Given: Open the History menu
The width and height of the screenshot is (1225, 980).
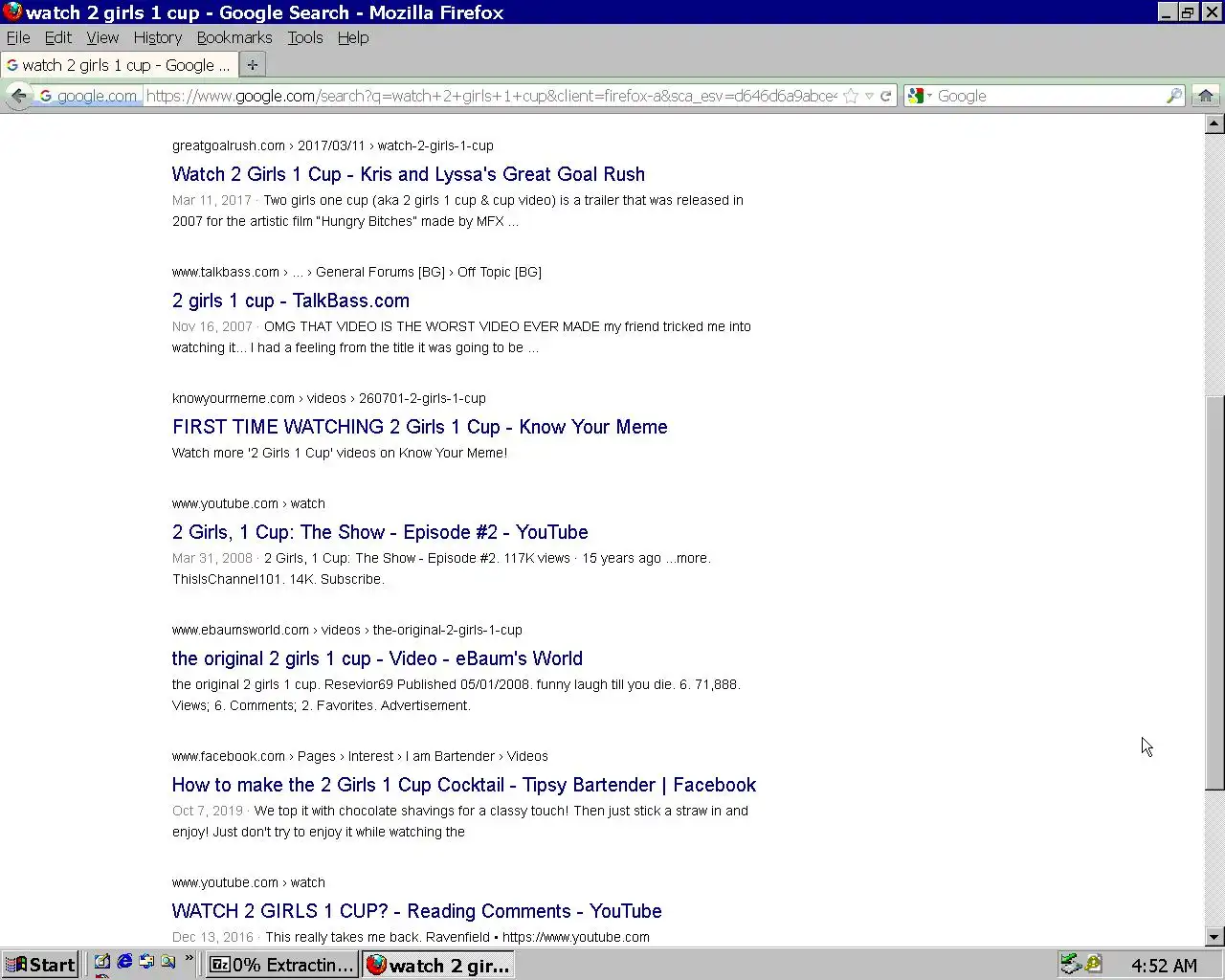Looking at the screenshot, I should pos(158,37).
